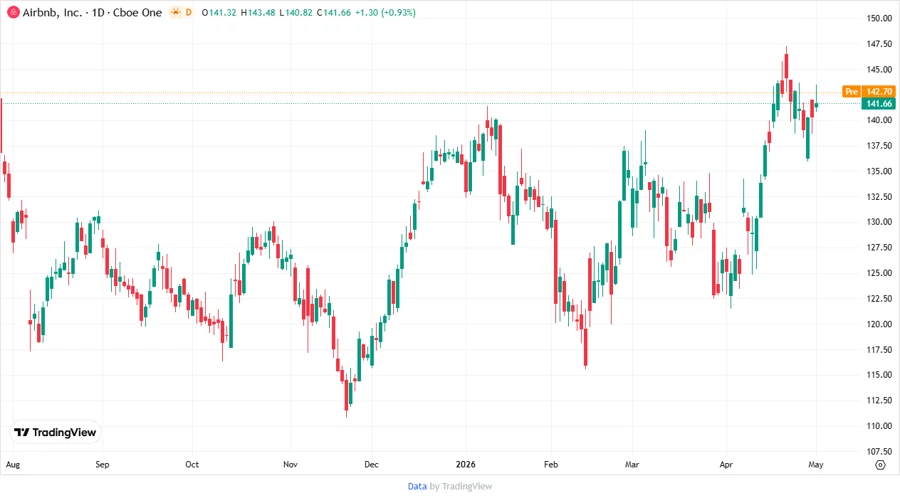Click the H143.48 high value

pos(258,12)
